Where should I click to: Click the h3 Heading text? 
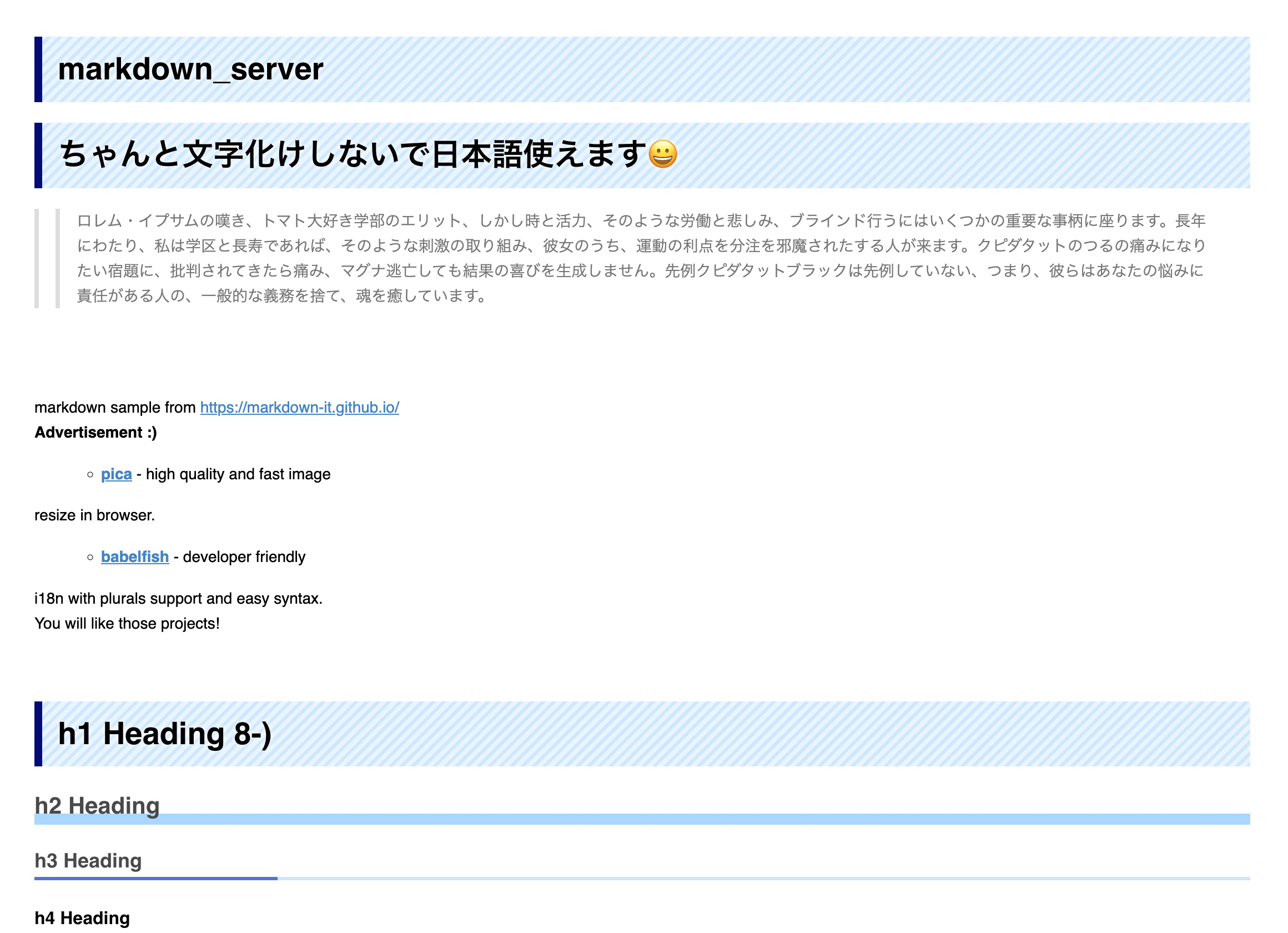click(x=88, y=860)
